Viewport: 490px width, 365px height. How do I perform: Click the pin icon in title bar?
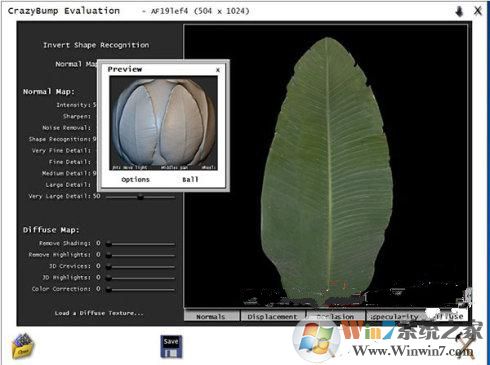click(459, 11)
